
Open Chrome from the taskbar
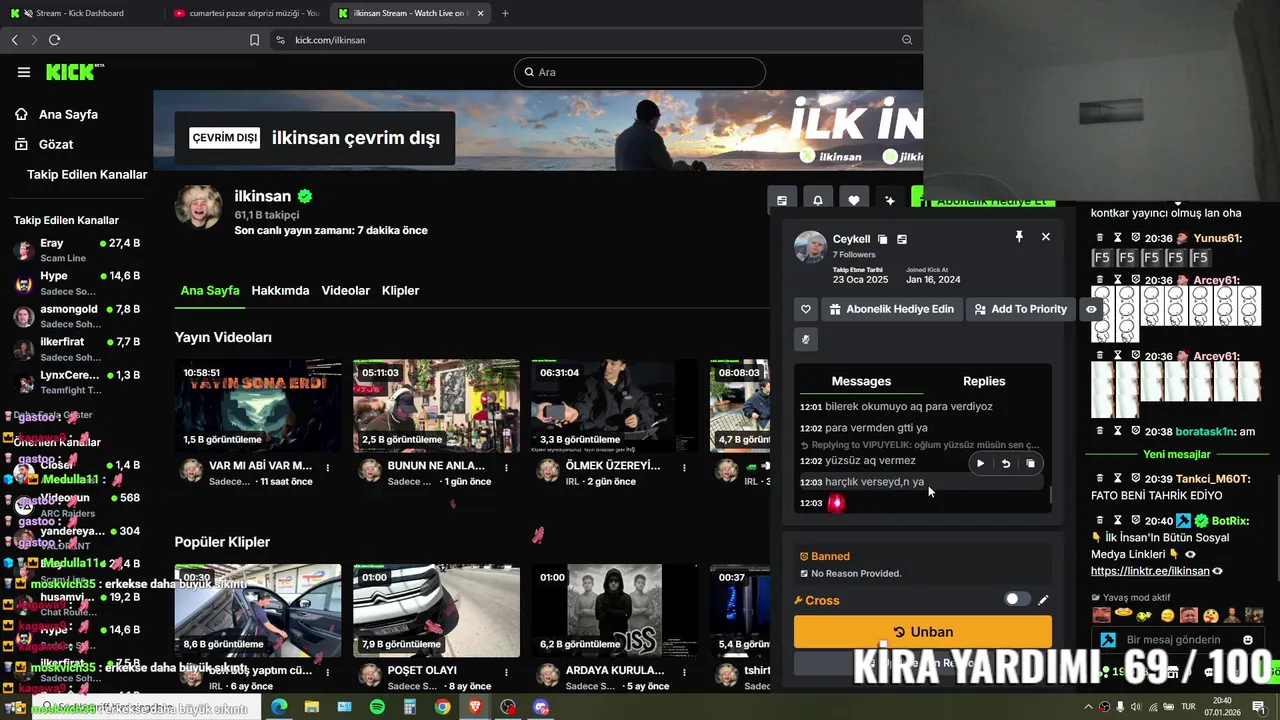click(442, 707)
